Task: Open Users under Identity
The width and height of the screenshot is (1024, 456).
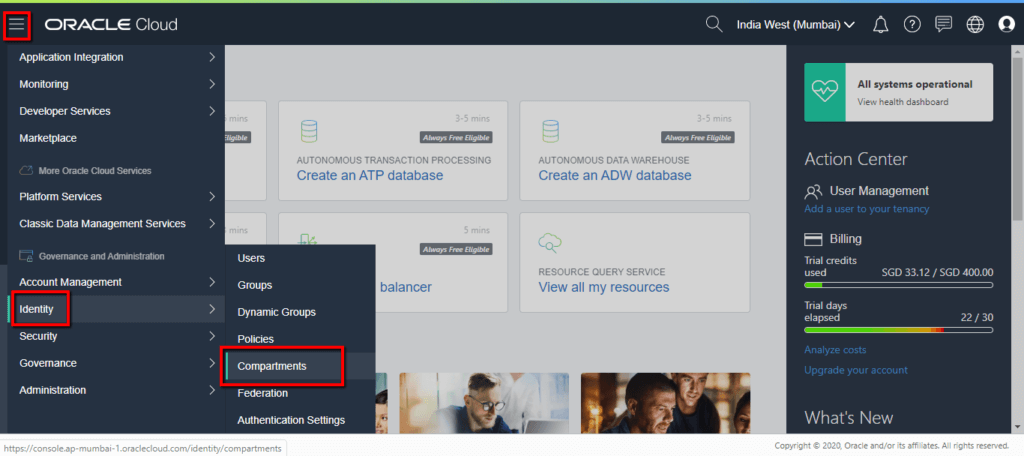Action: click(300, 258)
